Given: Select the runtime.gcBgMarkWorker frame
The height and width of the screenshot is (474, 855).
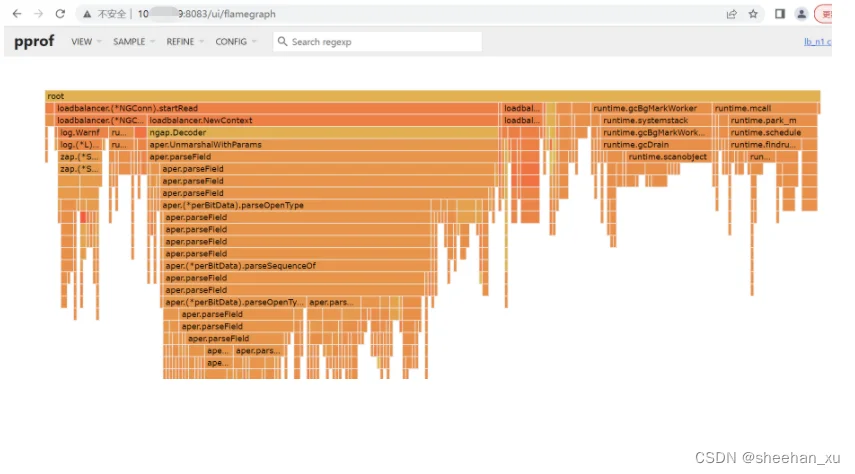Looking at the screenshot, I should [x=651, y=108].
